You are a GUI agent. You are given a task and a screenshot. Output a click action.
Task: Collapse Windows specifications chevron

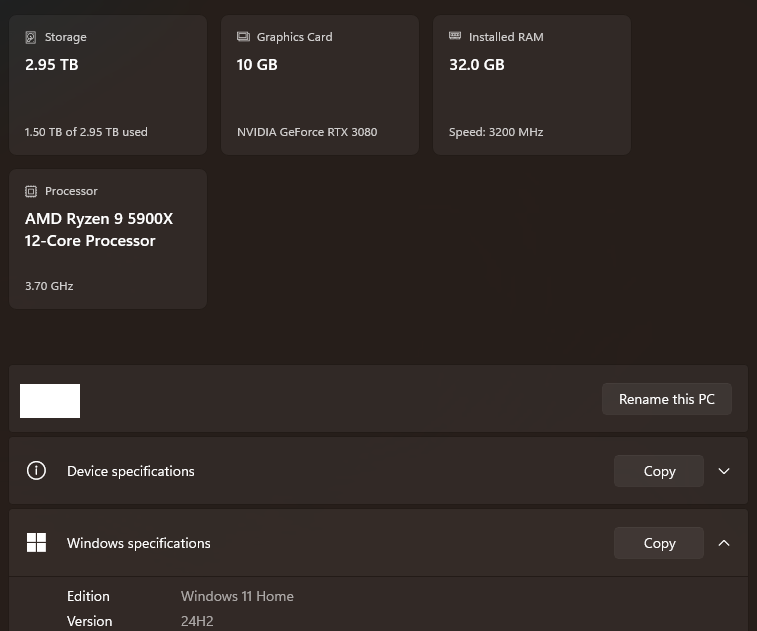[724, 543]
